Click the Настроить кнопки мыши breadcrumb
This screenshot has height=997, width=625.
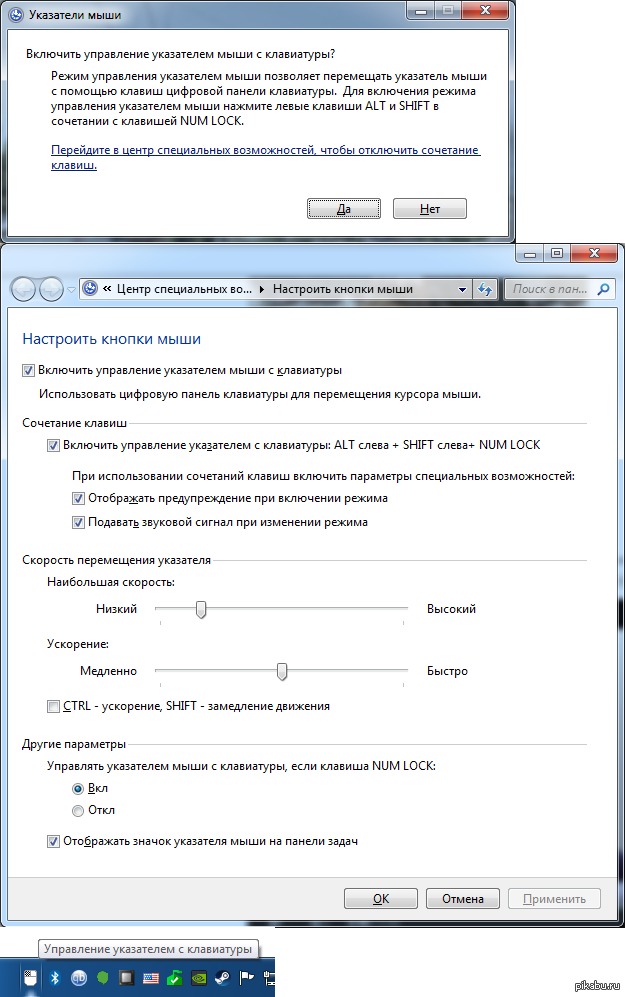tap(343, 289)
